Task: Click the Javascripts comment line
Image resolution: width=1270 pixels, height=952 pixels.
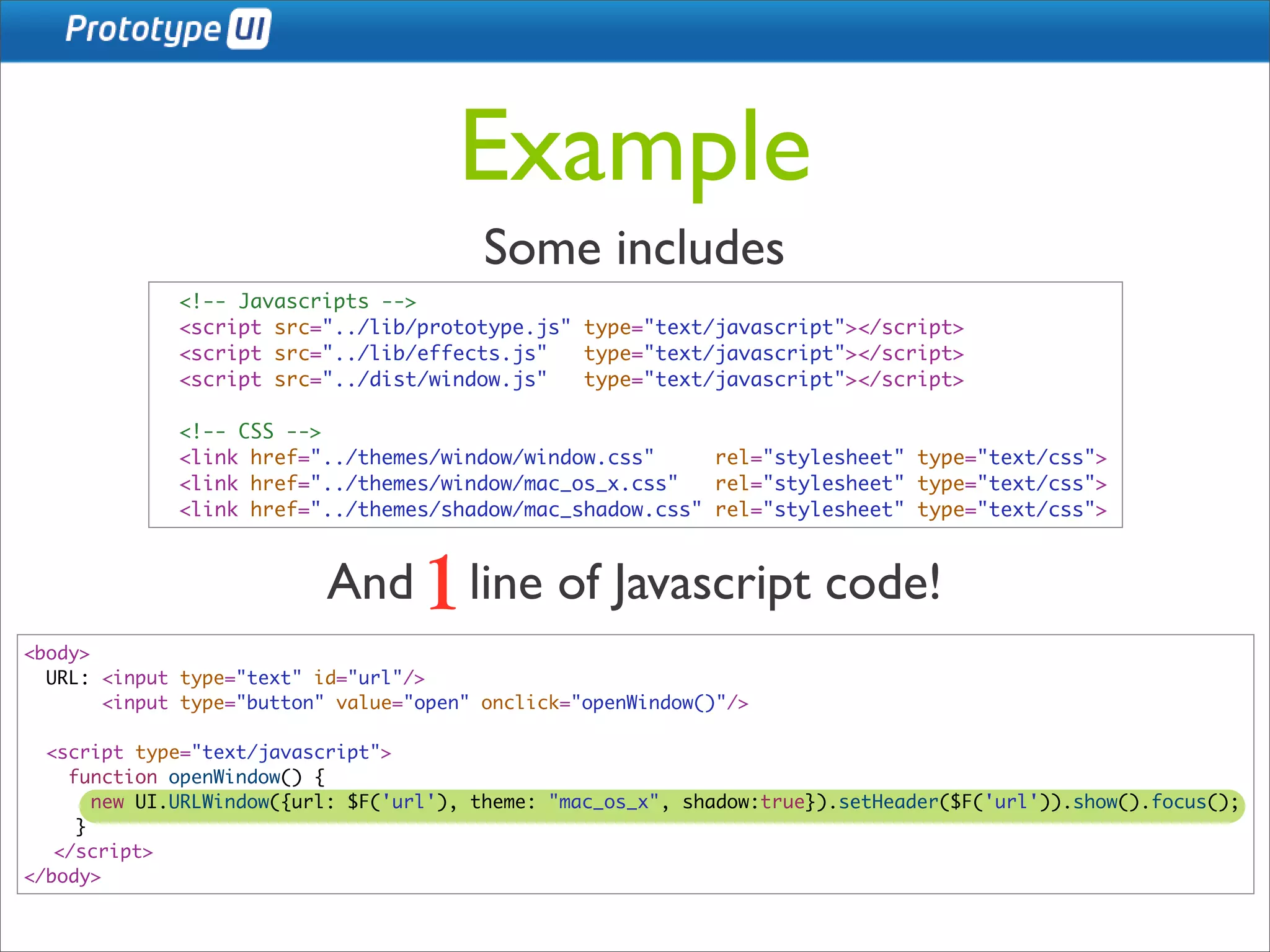Action: 297,301
